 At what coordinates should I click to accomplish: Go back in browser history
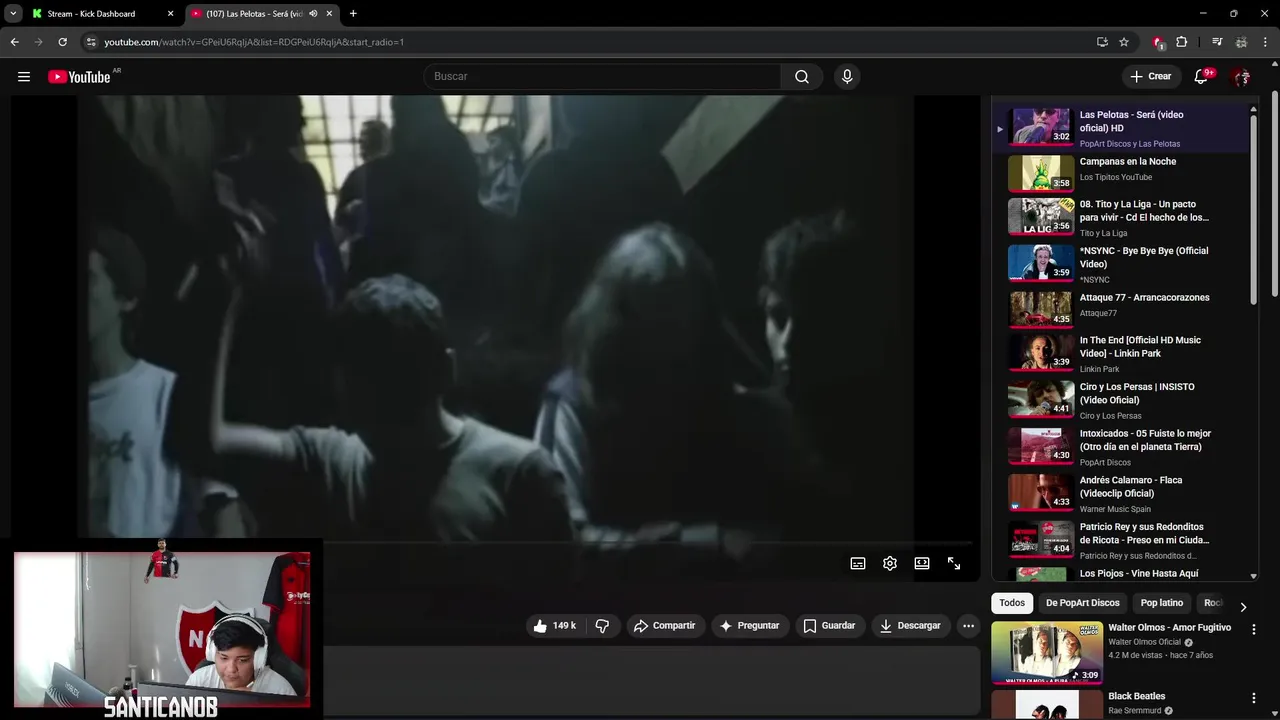[x=15, y=42]
